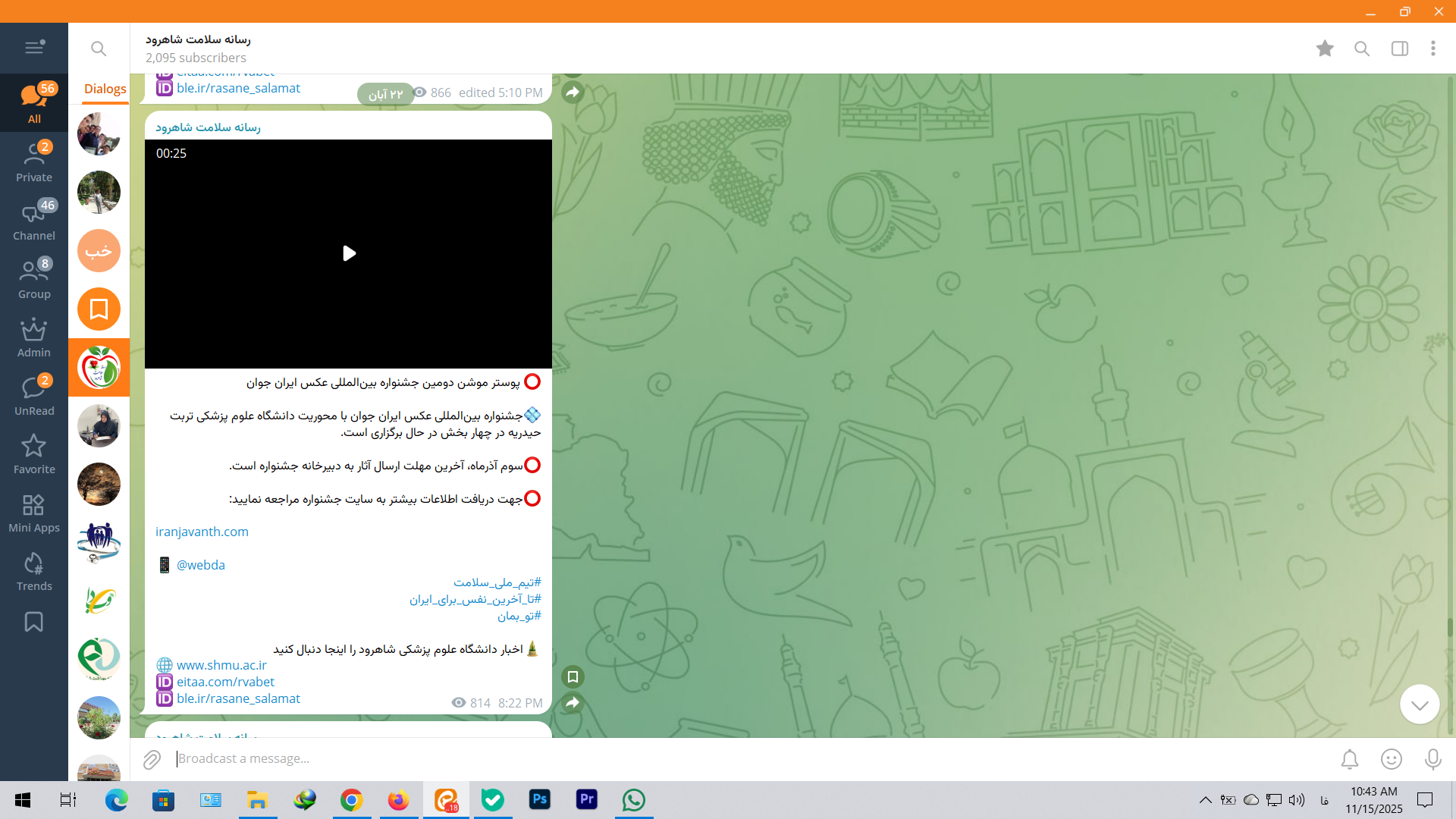Toggle silent broadcast bell icon
Screen dimensions: 1456x819
point(1349,759)
